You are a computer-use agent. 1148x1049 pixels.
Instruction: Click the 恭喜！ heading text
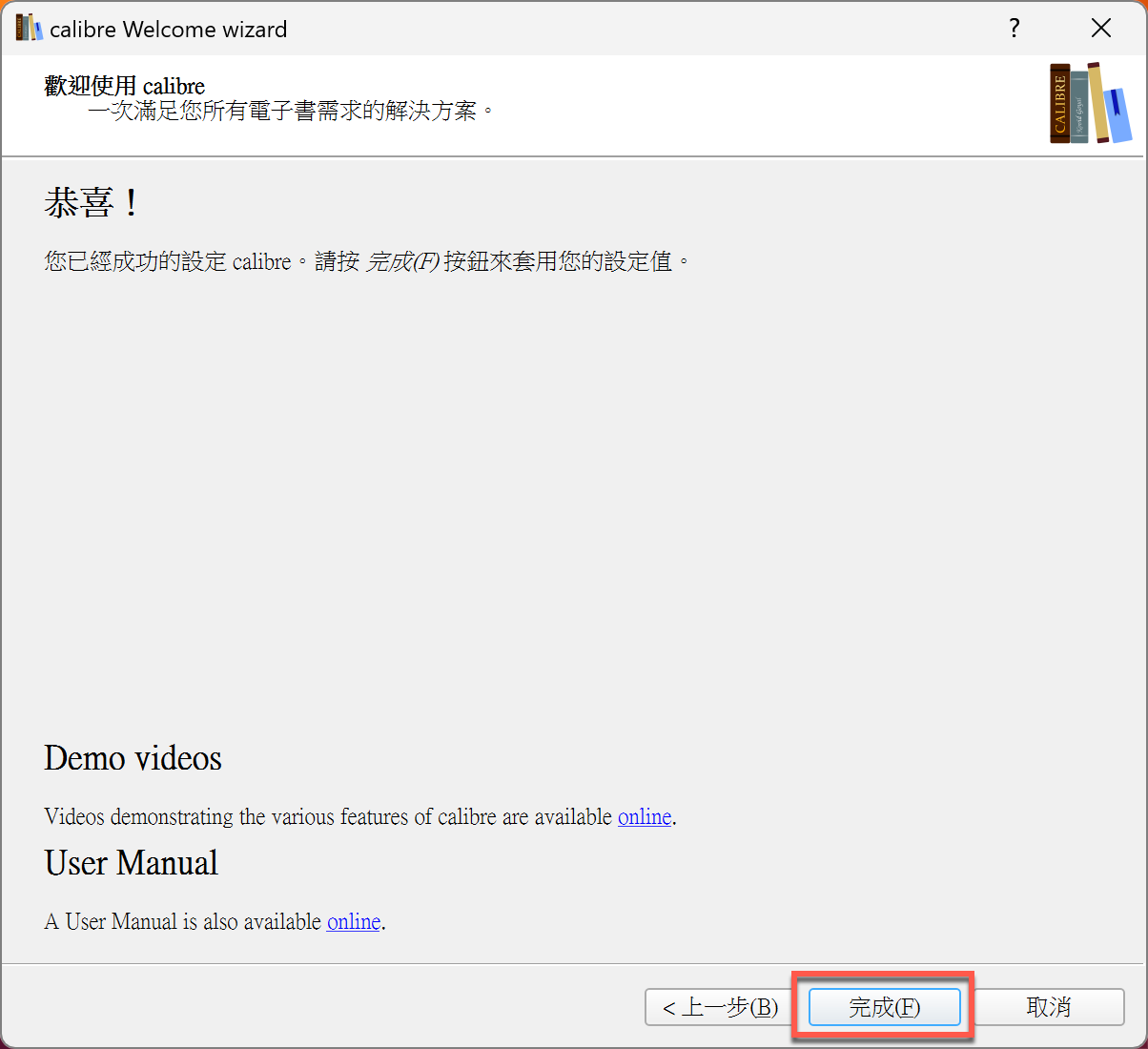pos(93,203)
